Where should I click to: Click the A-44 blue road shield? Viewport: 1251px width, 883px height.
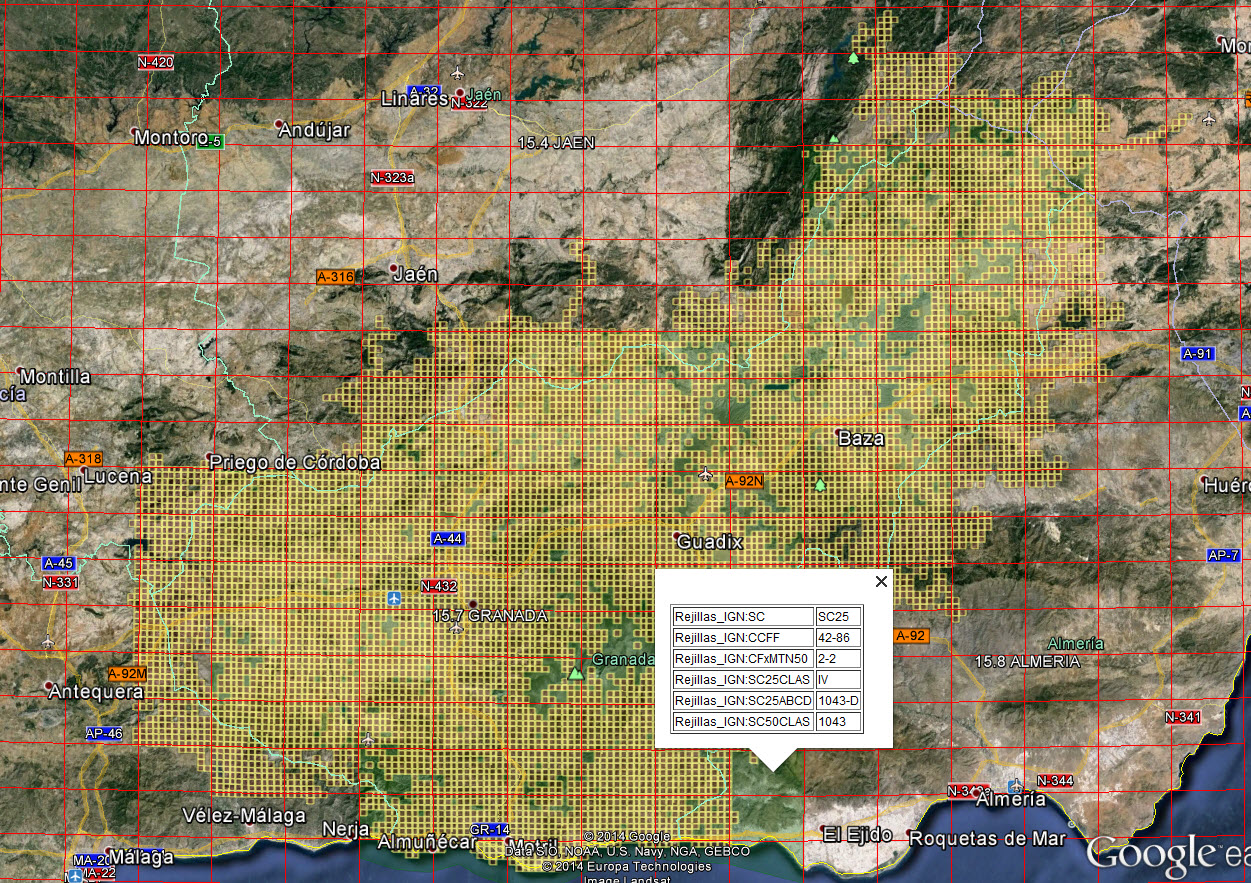click(x=448, y=539)
